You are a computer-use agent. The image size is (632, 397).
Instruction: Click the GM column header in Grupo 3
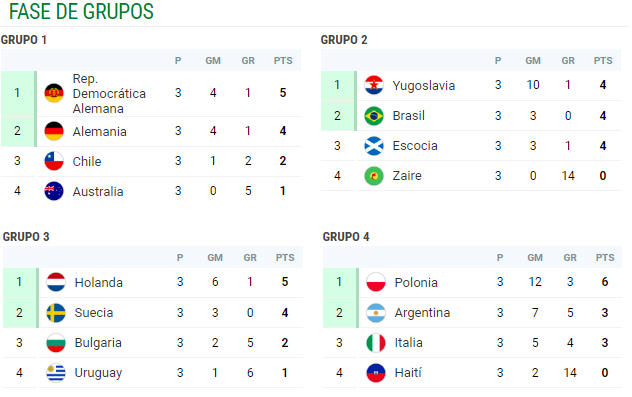coord(215,258)
